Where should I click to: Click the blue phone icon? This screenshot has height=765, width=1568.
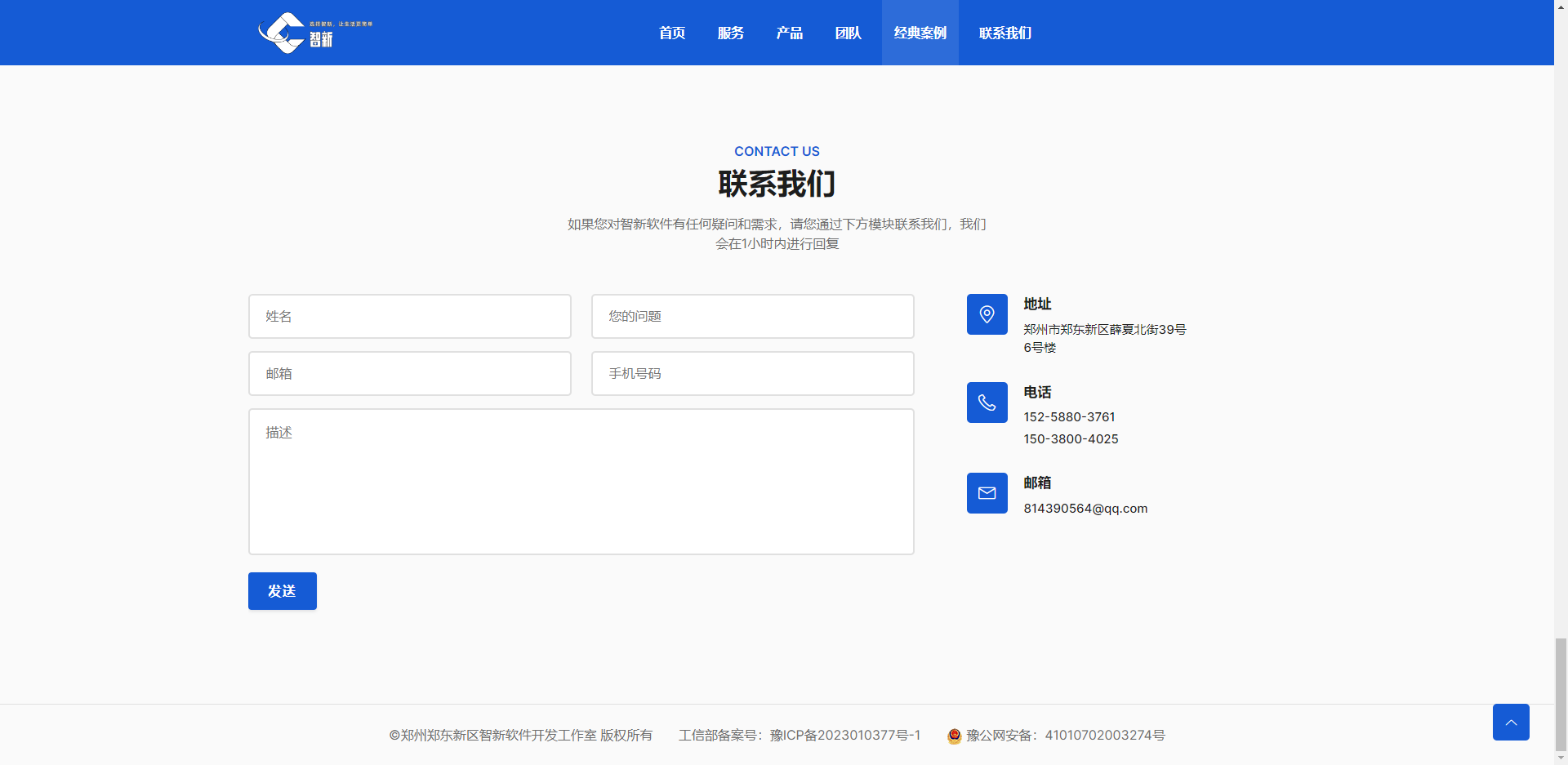click(987, 403)
